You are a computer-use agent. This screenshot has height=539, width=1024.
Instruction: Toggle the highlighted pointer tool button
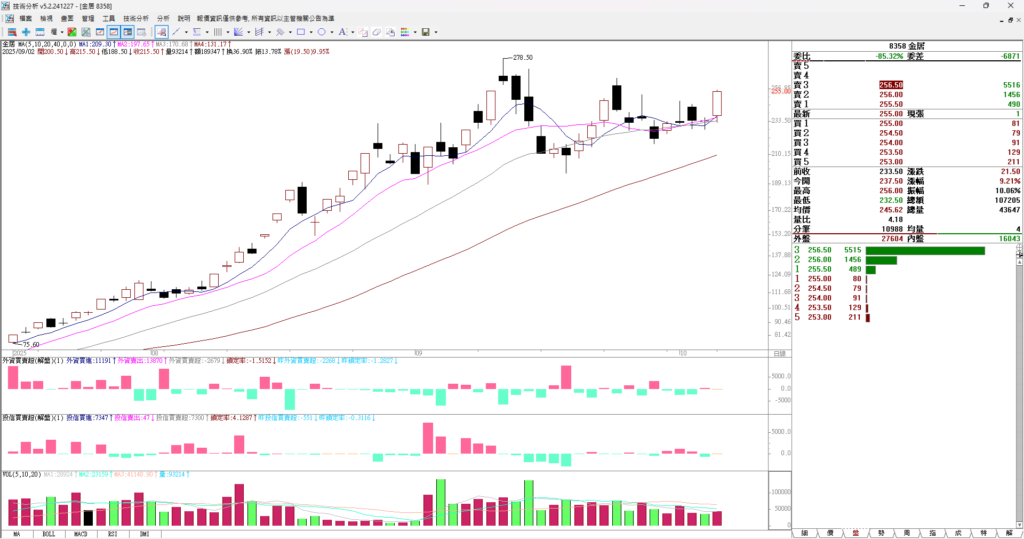(161, 32)
